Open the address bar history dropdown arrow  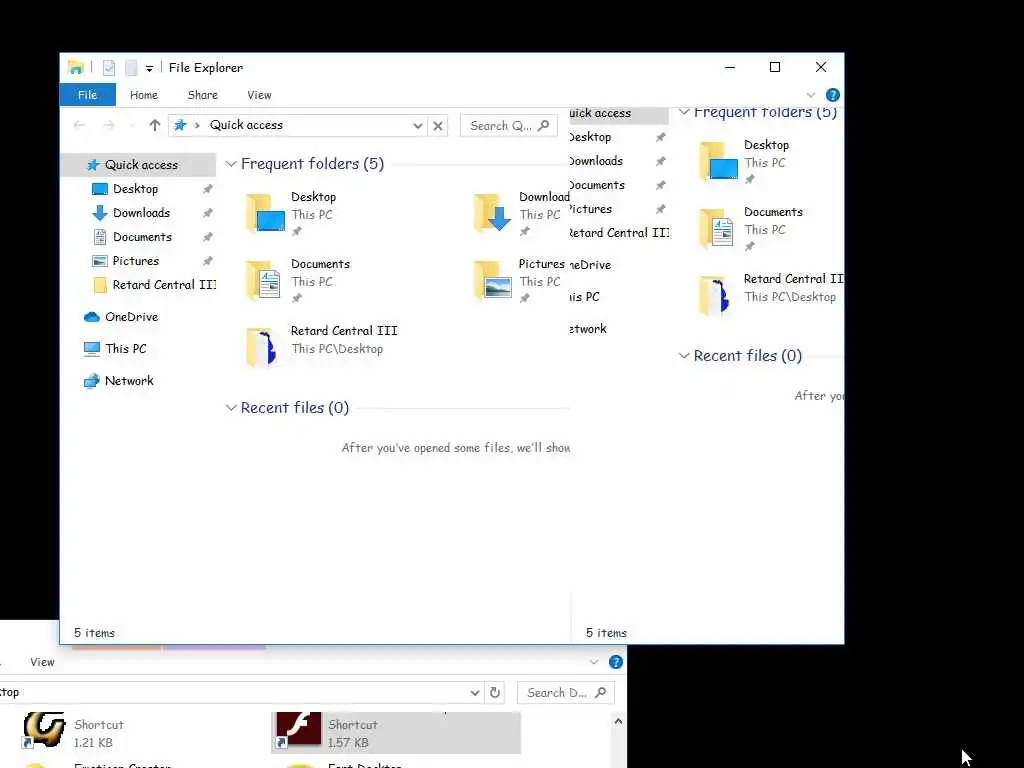[x=418, y=125]
